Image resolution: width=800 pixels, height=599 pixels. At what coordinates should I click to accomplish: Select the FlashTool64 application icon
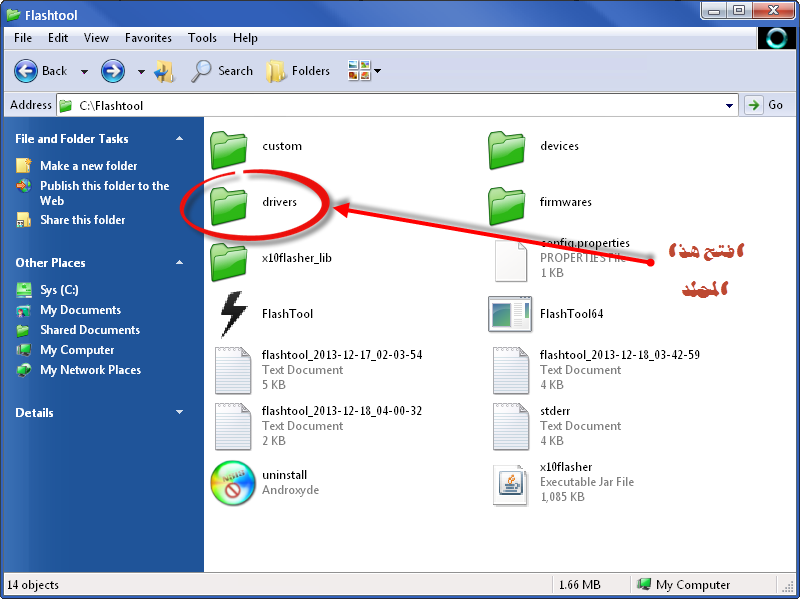pyautogui.click(x=510, y=314)
